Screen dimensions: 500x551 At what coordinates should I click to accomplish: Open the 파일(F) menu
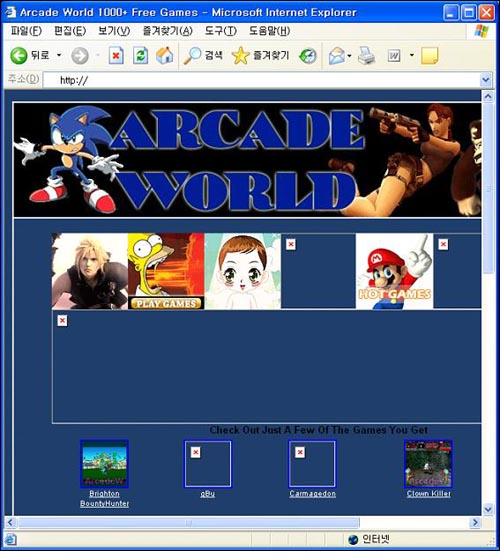pyautogui.click(x=26, y=31)
